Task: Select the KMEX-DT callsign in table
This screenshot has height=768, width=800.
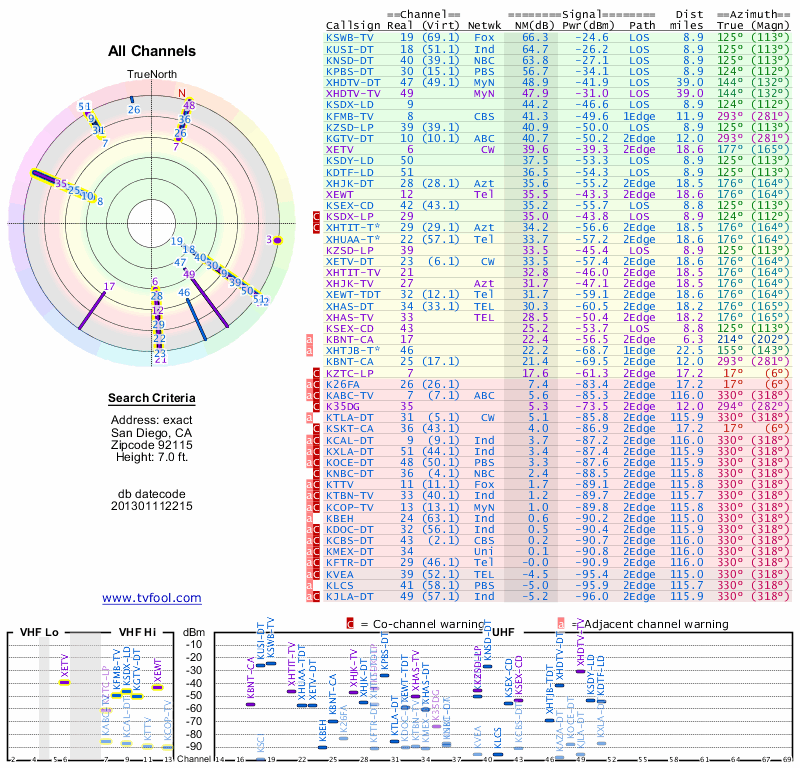Action: point(349,552)
